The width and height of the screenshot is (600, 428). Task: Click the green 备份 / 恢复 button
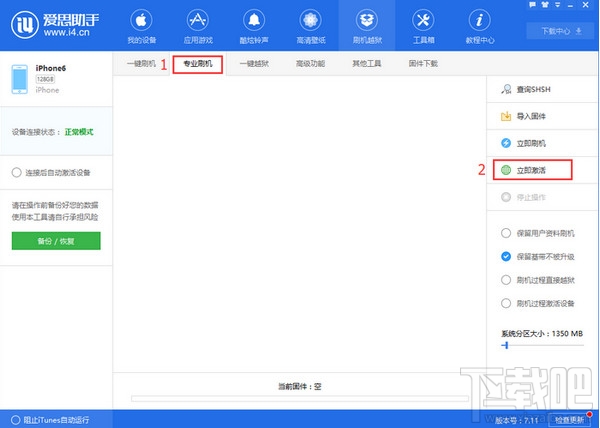(x=56, y=241)
